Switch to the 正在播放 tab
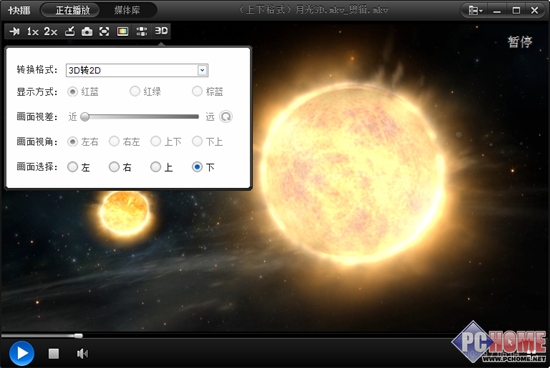The image size is (550, 368). click(73, 10)
